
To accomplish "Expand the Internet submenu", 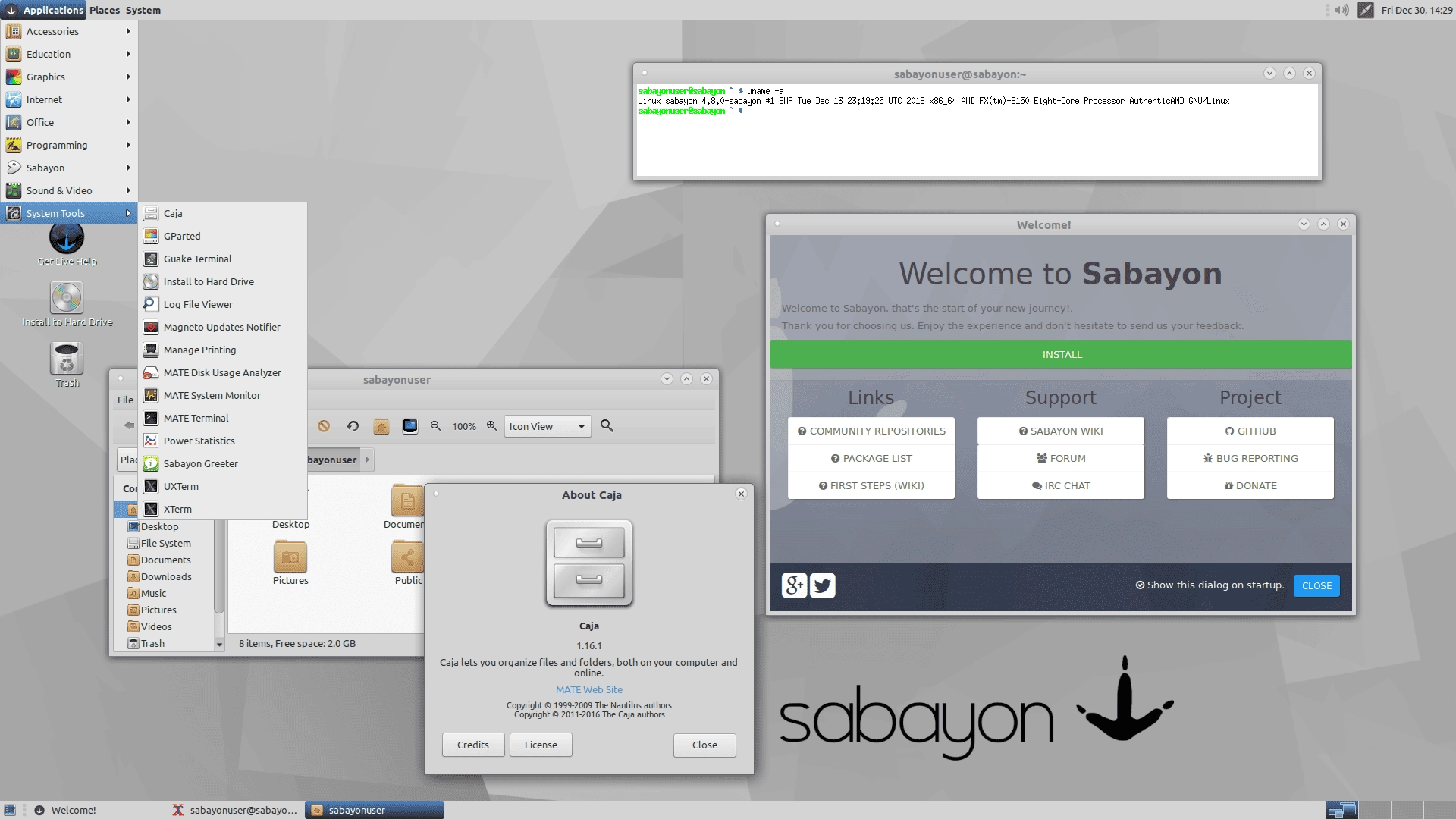I will coord(69,99).
